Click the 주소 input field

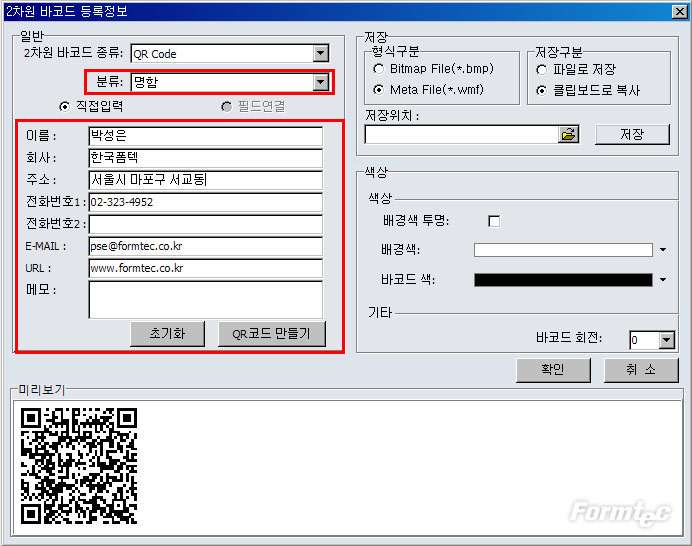pos(206,180)
